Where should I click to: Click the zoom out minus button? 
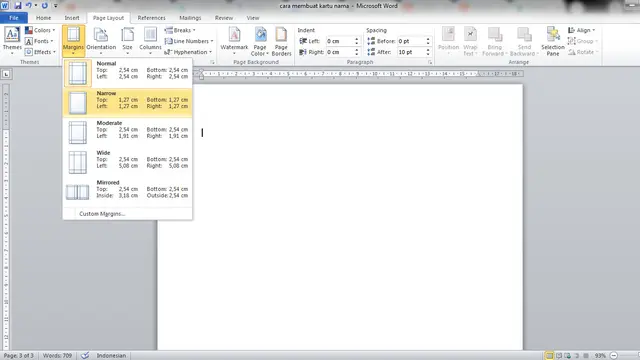pyautogui.click(x=613, y=356)
